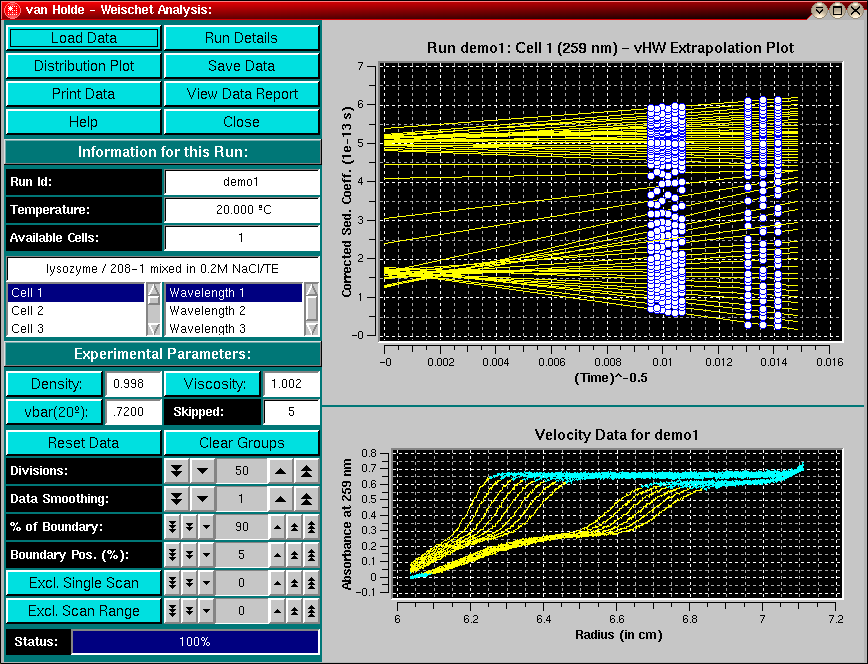Click the Excl. Single Scan double-arrow increase button
The height and width of the screenshot is (664, 868).
(294, 583)
